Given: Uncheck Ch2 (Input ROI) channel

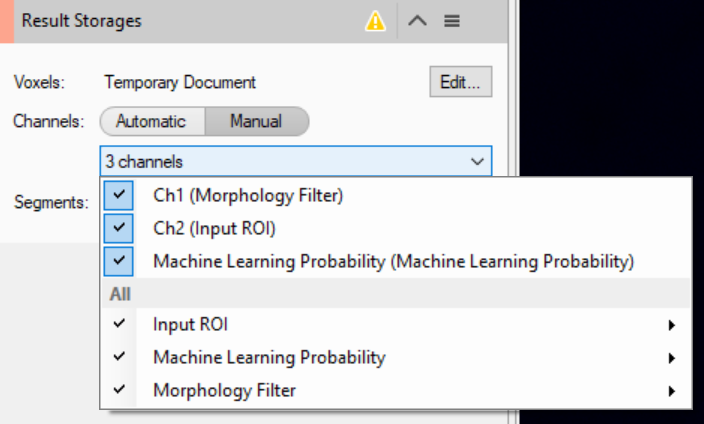Looking at the screenshot, I should coord(119,228).
